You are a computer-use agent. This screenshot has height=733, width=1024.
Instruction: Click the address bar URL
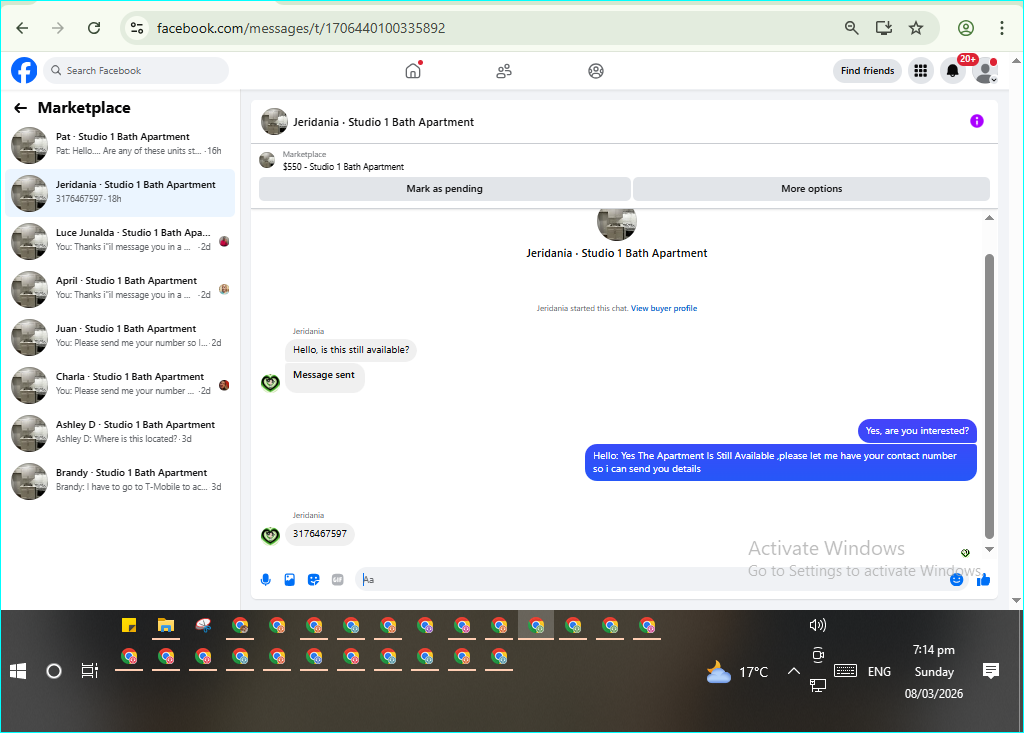(301, 28)
